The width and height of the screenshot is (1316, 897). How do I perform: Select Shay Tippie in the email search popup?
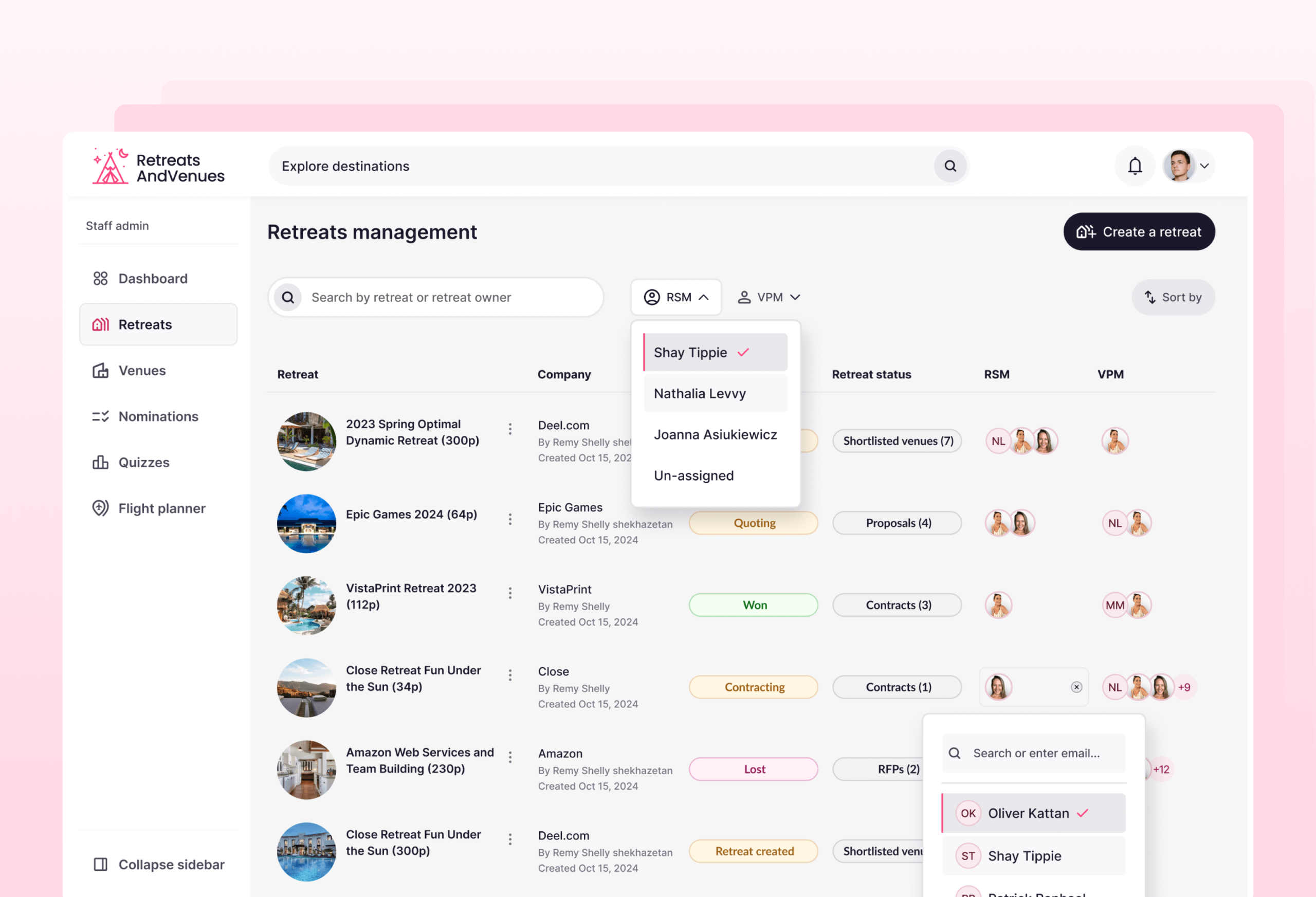point(1024,856)
